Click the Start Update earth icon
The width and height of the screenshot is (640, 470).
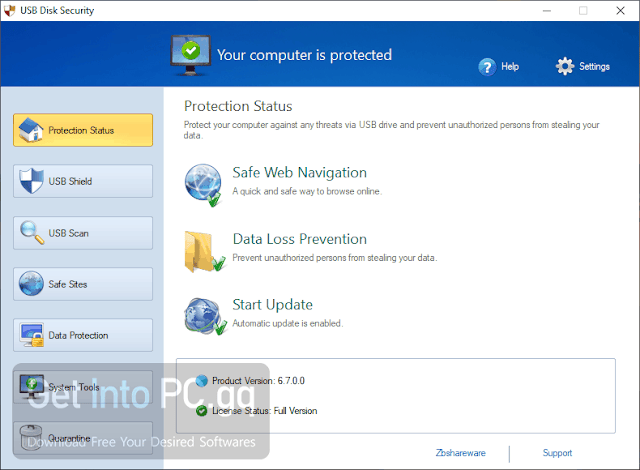[x=205, y=316]
